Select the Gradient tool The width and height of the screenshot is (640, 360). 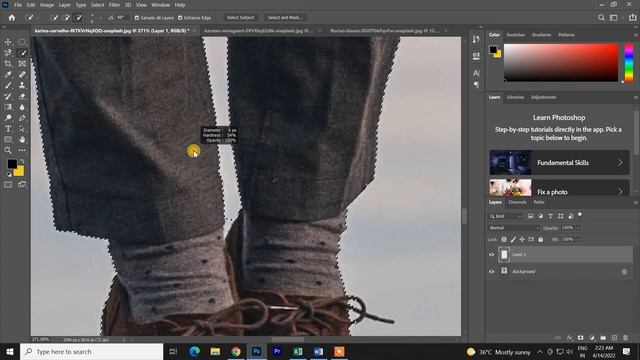(8, 107)
